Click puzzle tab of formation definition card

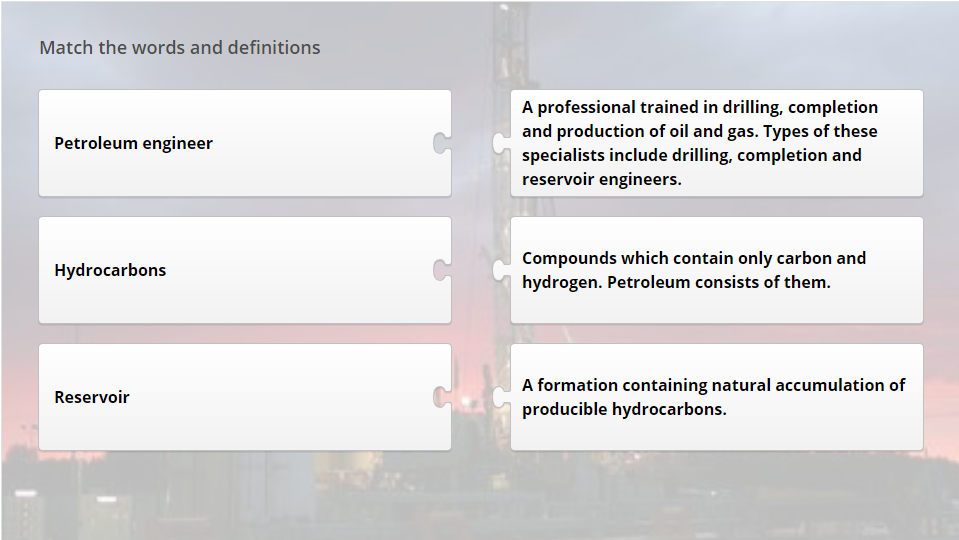tap(502, 397)
